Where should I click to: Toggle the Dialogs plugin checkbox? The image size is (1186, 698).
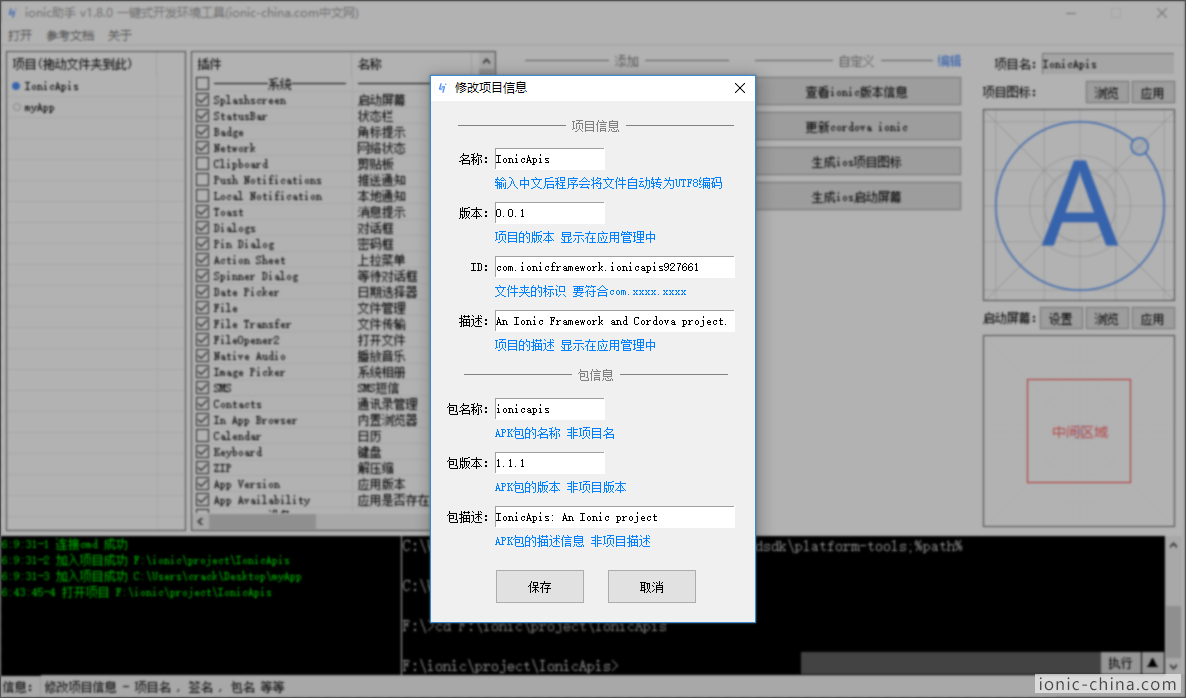point(203,228)
